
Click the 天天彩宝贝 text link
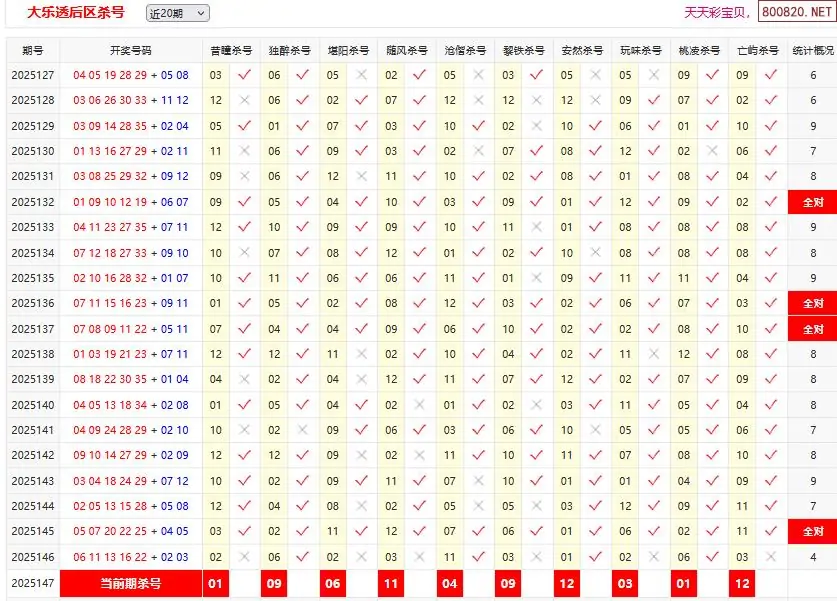716,13
